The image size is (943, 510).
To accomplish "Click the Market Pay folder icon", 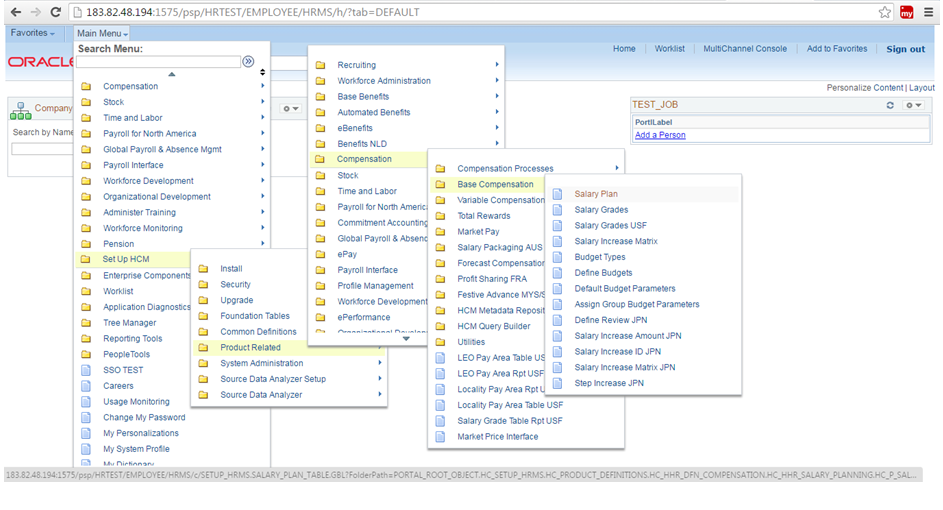I will pyautogui.click(x=440, y=232).
